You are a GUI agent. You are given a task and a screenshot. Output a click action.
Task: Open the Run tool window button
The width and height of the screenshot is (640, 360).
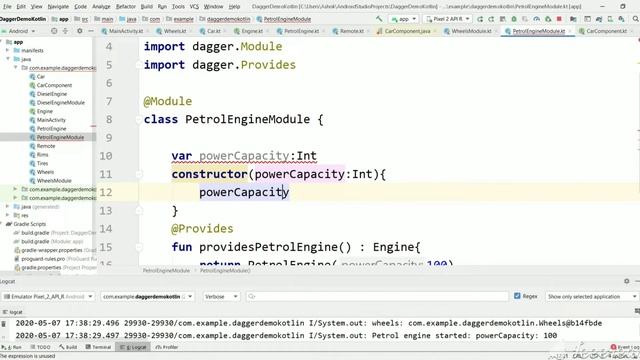click(12, 347)
